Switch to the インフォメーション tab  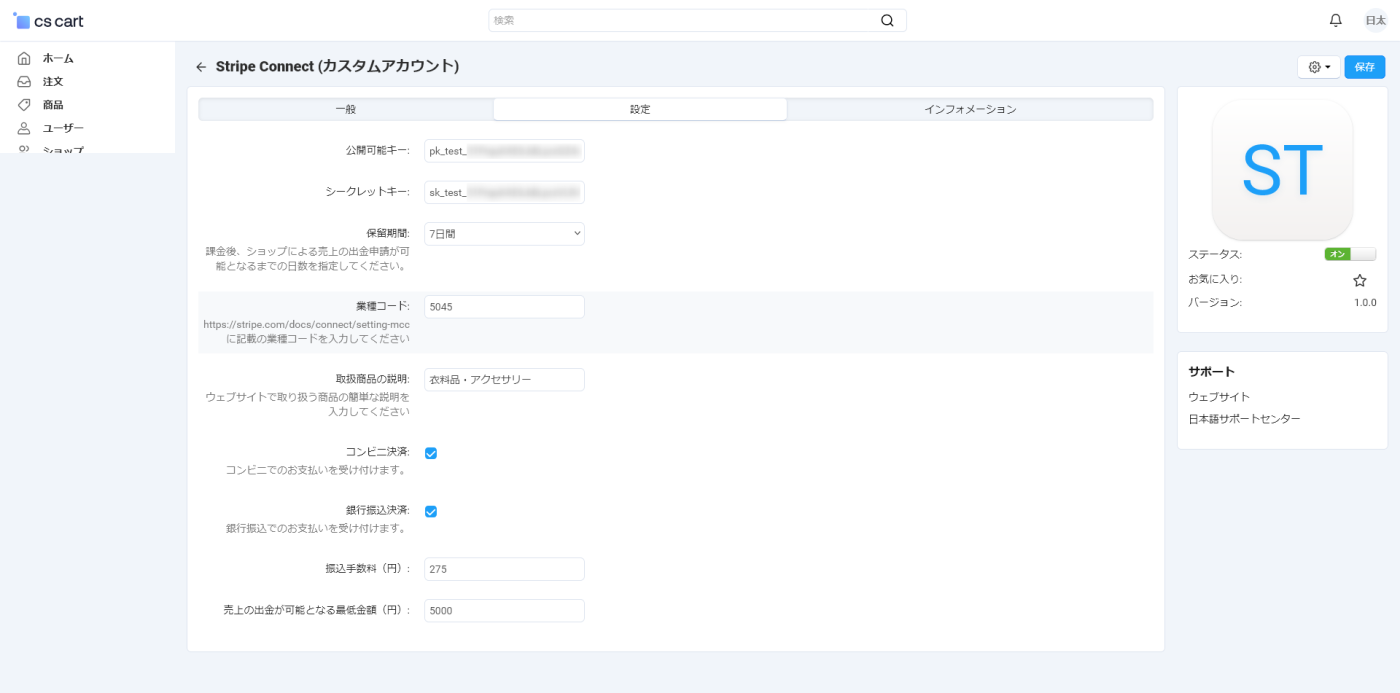pyautogui.click(x=969, y=109)
